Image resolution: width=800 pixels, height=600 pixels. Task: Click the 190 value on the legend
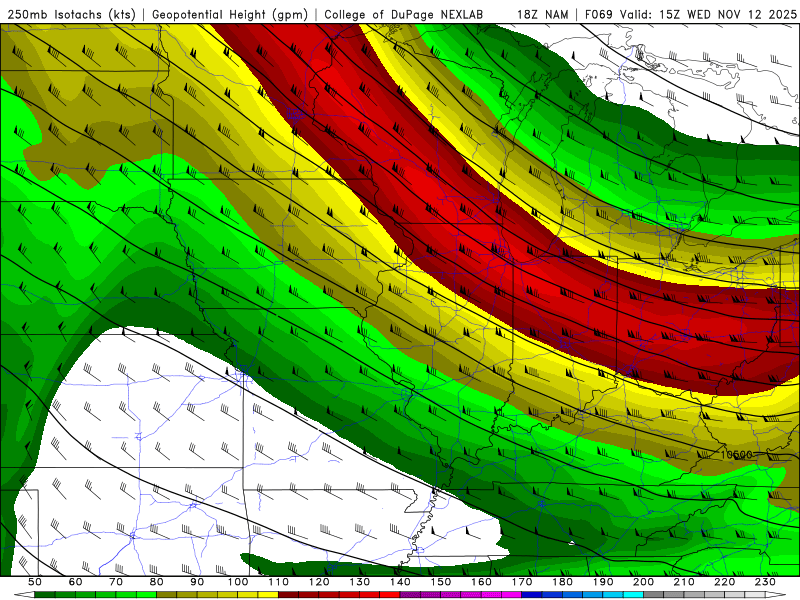tap(603, 582)
